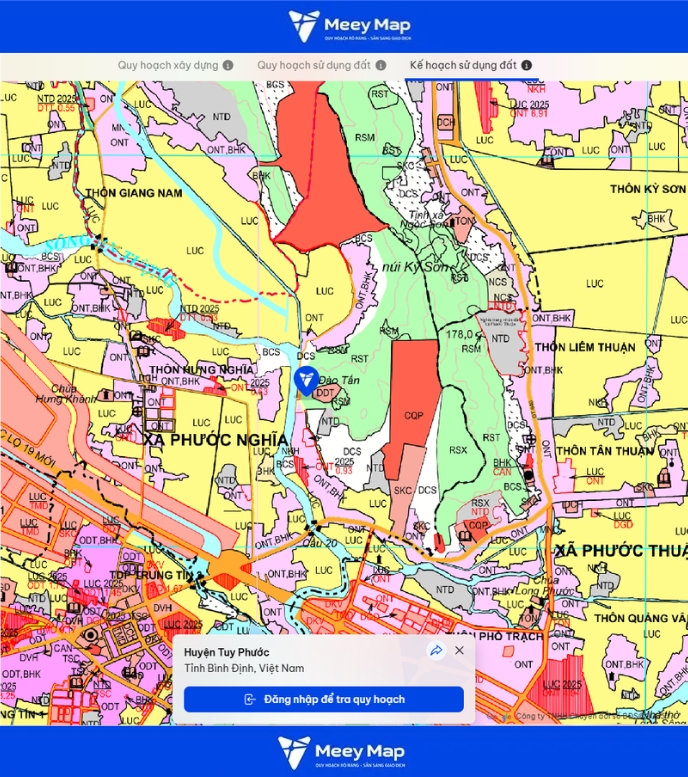This screenshot has height=777, width=688.
Task: Click Tỉnh Bình Định, Việt Nam text
Action: [x=244, y=667]
